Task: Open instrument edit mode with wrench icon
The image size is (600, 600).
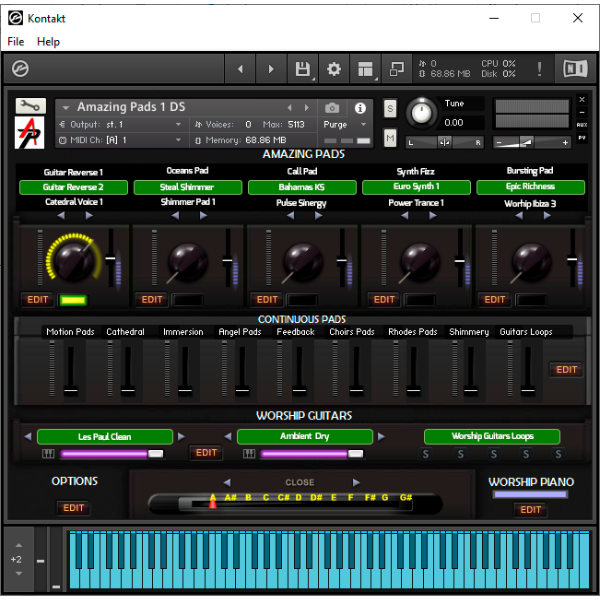Action: [31, 106]
